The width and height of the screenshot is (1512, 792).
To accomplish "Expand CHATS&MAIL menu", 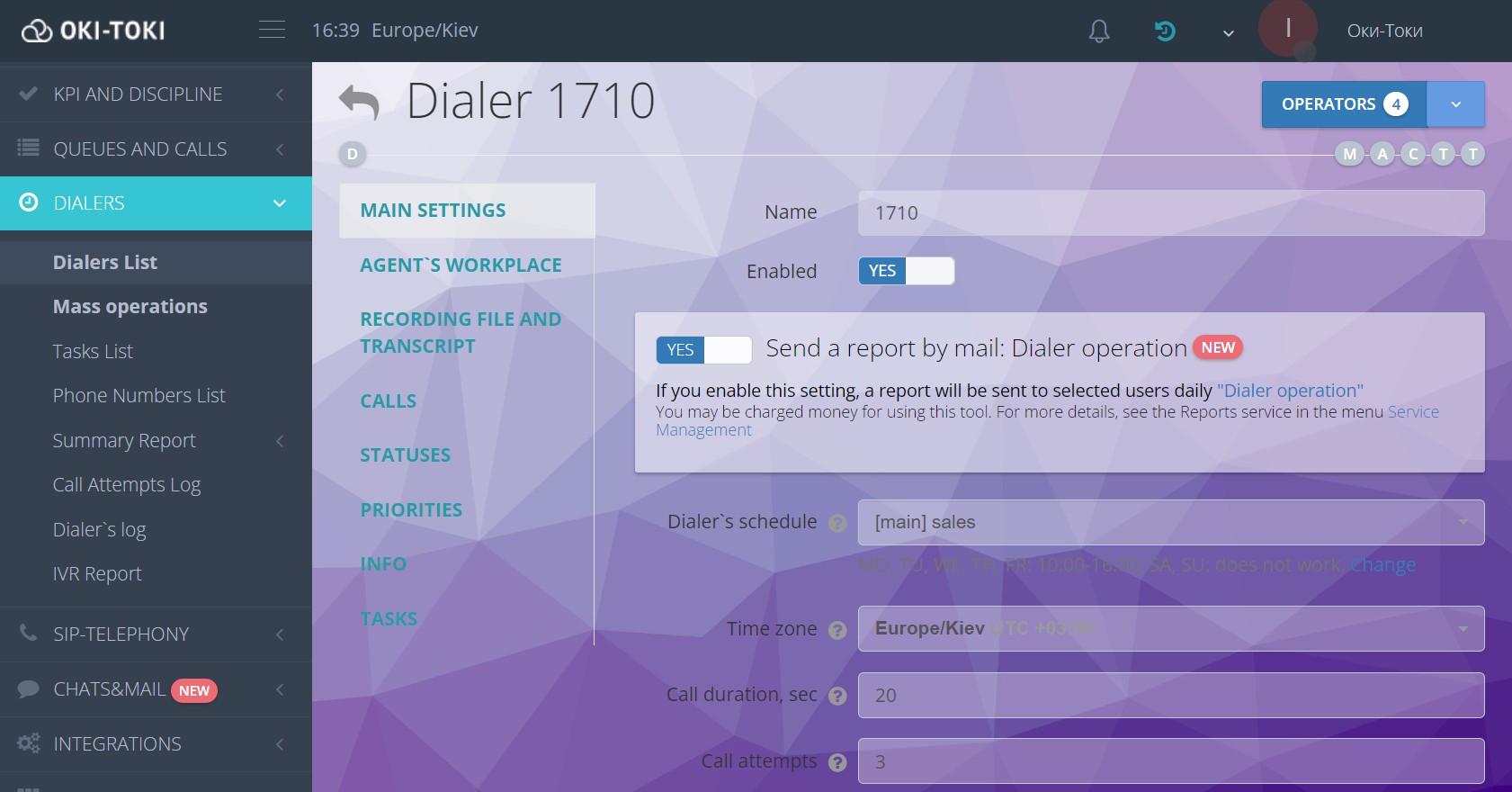I will [x=156, y=689].
